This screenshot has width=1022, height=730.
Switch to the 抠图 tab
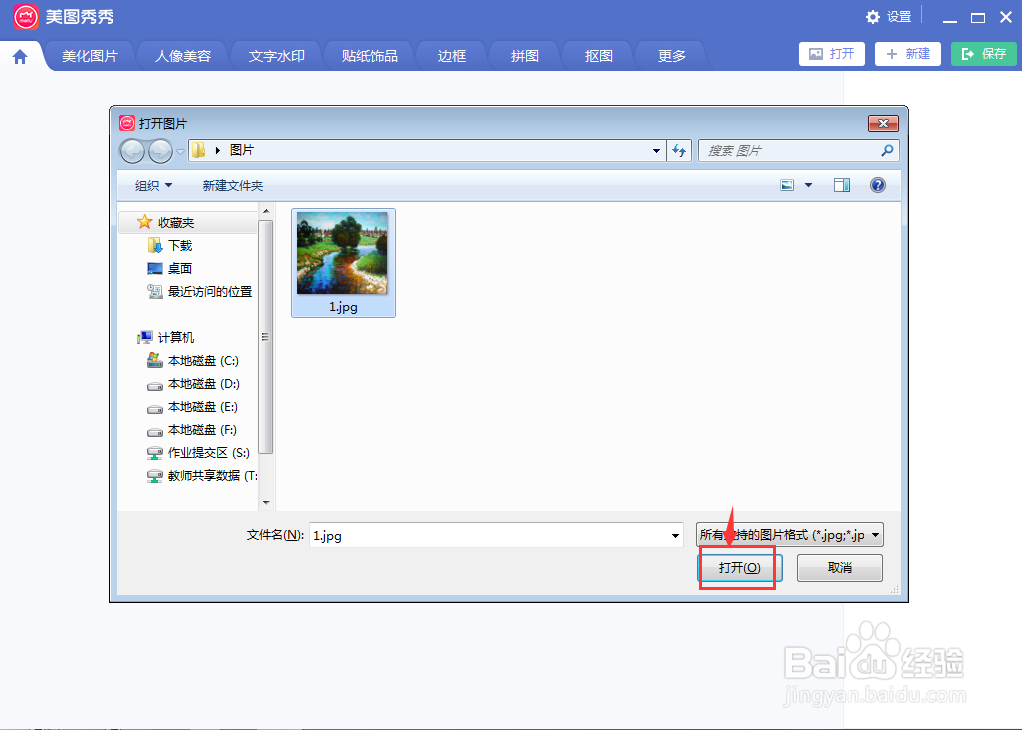coord(598,56)
